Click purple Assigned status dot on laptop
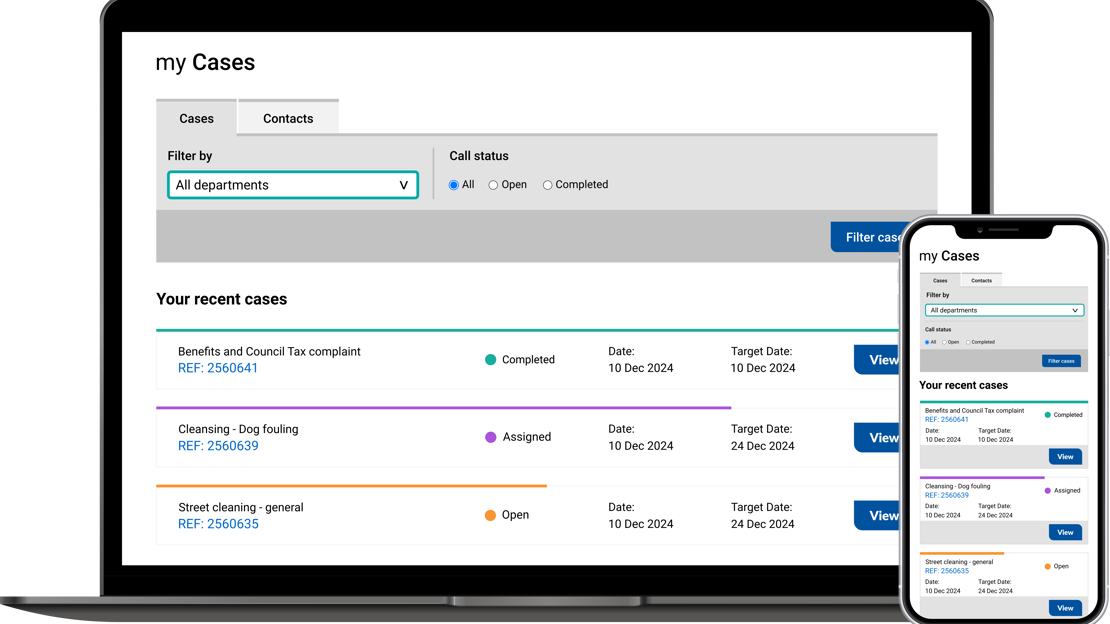The width and height of the screenshot is (1110, 624). pyautogui.click(x=490, y=437)
